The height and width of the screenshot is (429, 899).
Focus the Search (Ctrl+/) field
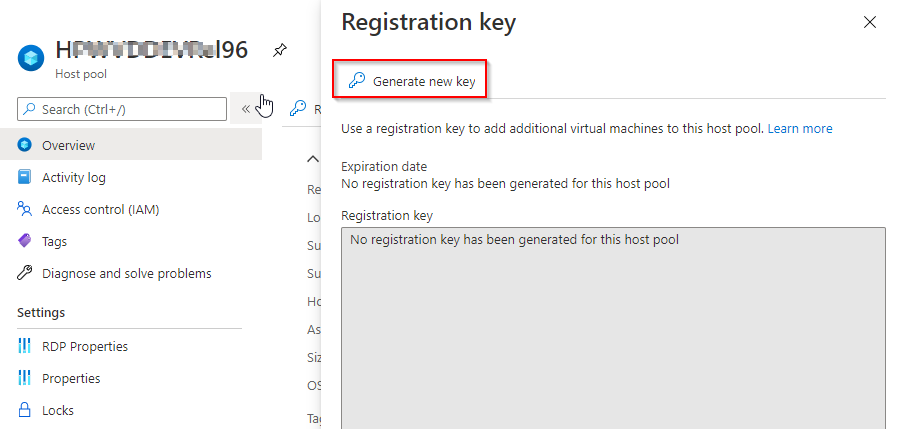[x=122, y=109]
